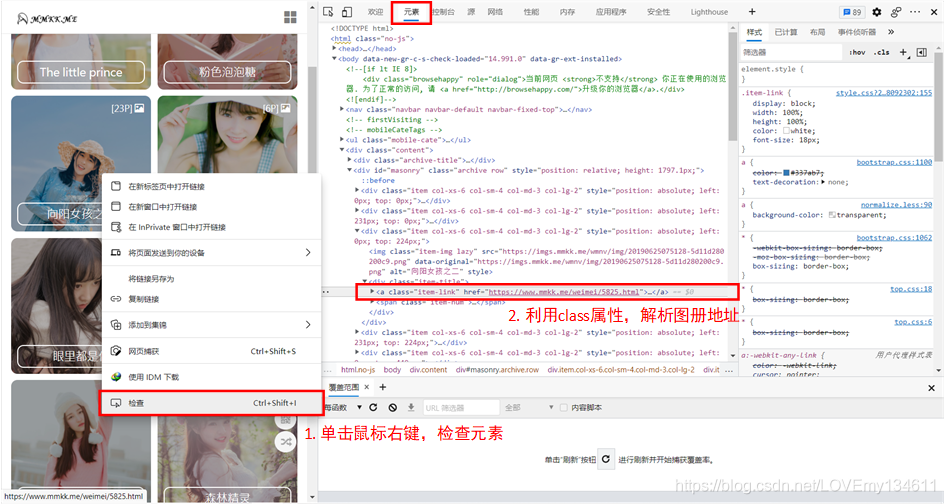Click the shuffle icon on the webpage
945x504 pixels.
point(286,442)
